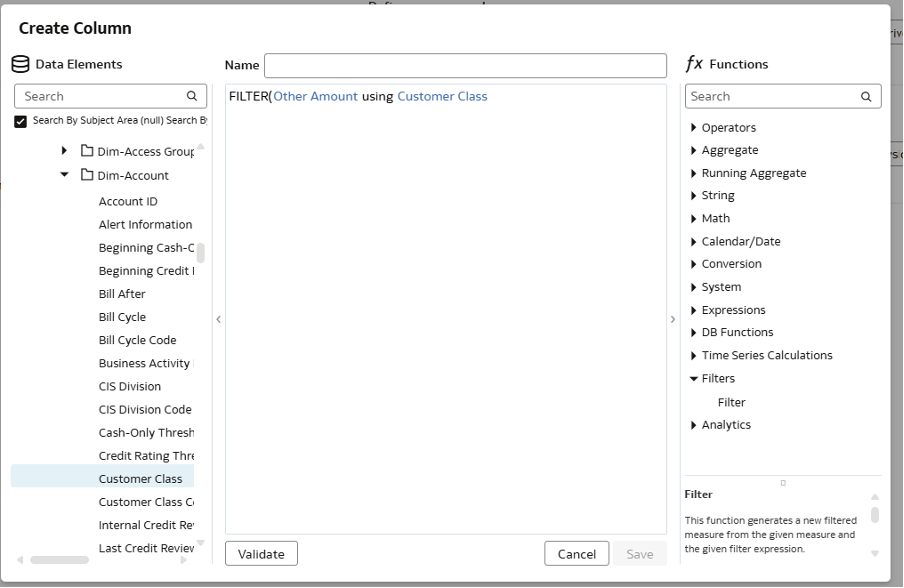Select the Filter function item
The height and width of the screenshot is (588, 904).
point(731,402)
